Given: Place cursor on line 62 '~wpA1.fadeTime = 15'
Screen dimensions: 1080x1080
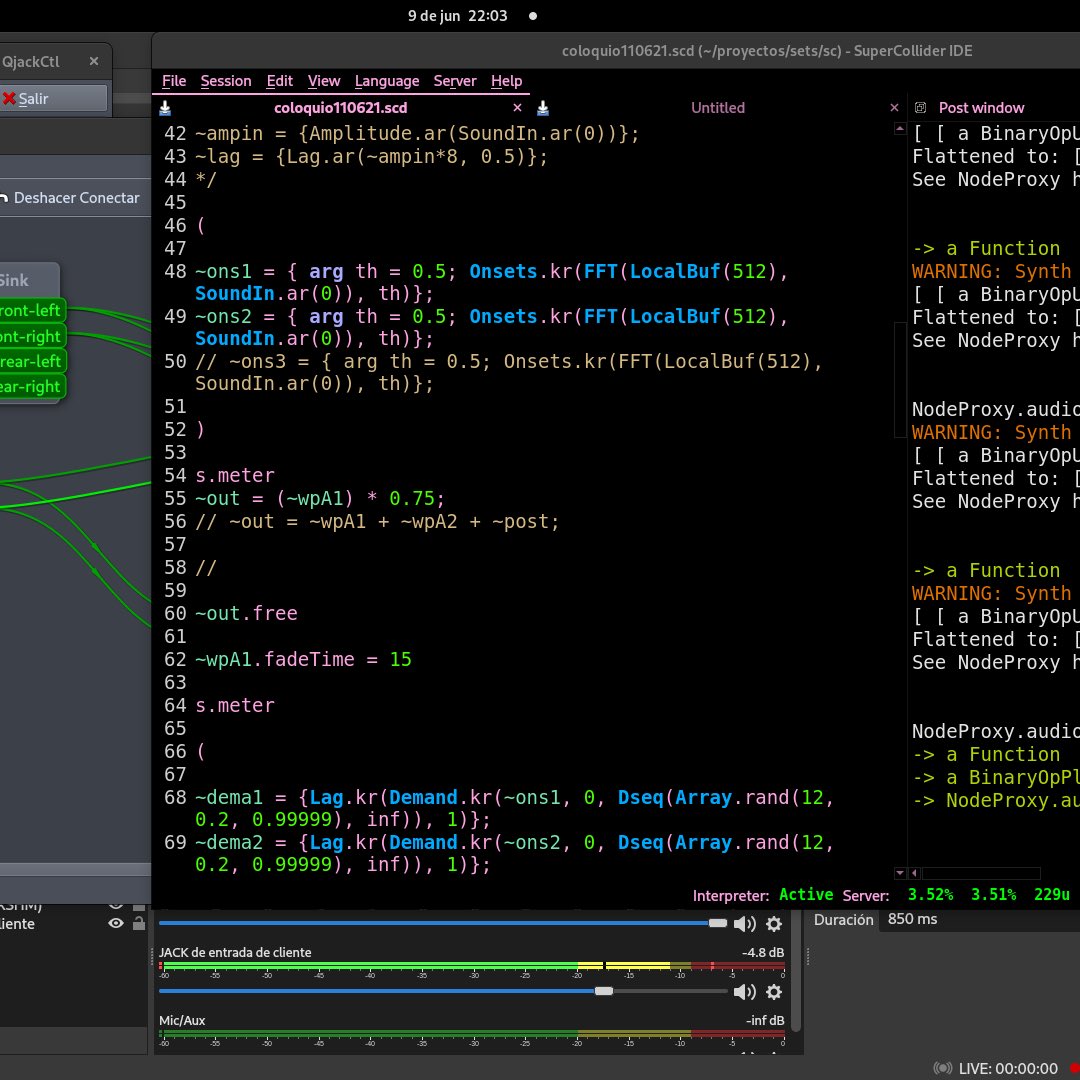Looking at the screenshot, I should [x=303, y=660].
